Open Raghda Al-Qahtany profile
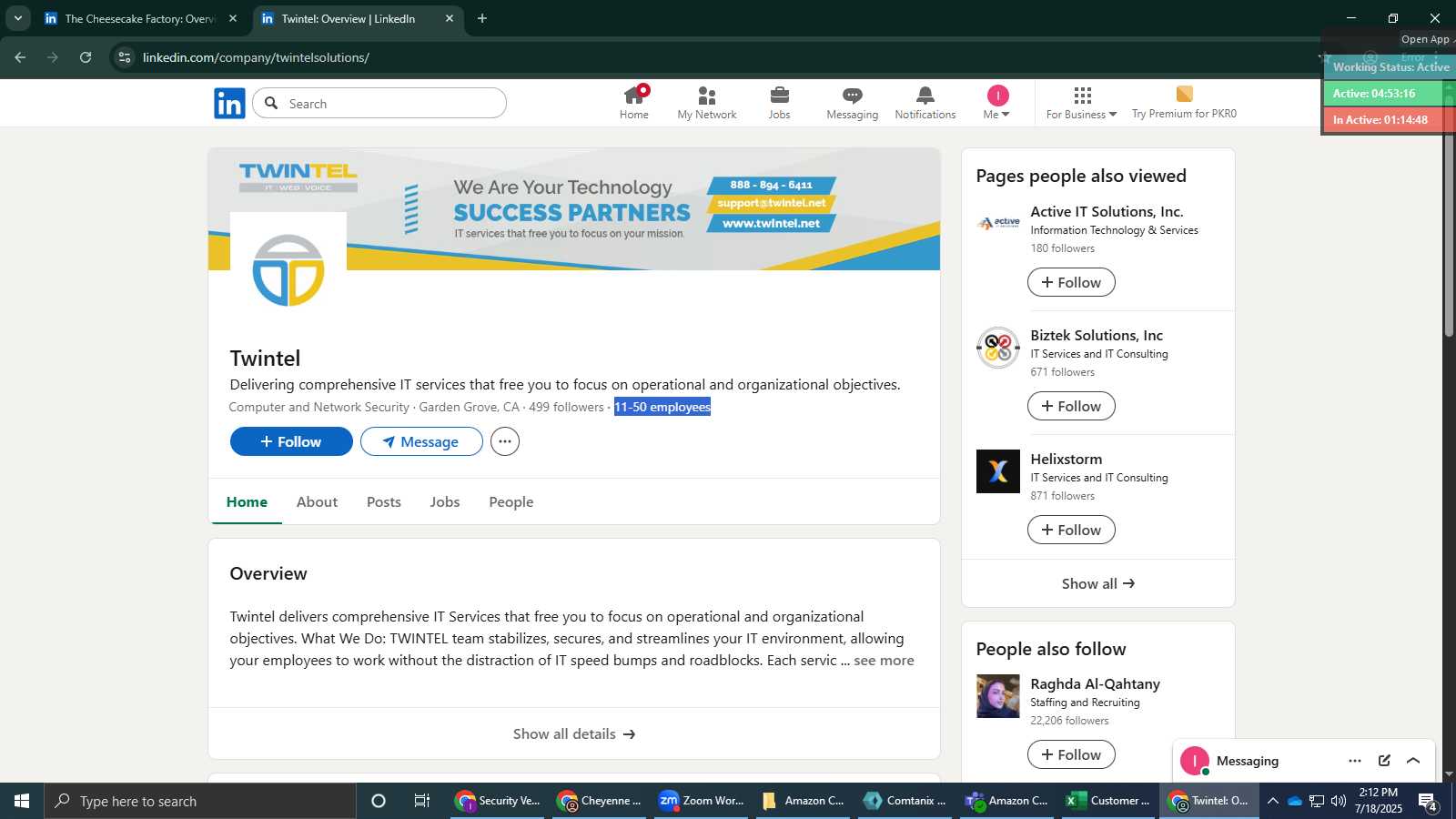The image size is (1456, 819). (x=1095, y=683)
